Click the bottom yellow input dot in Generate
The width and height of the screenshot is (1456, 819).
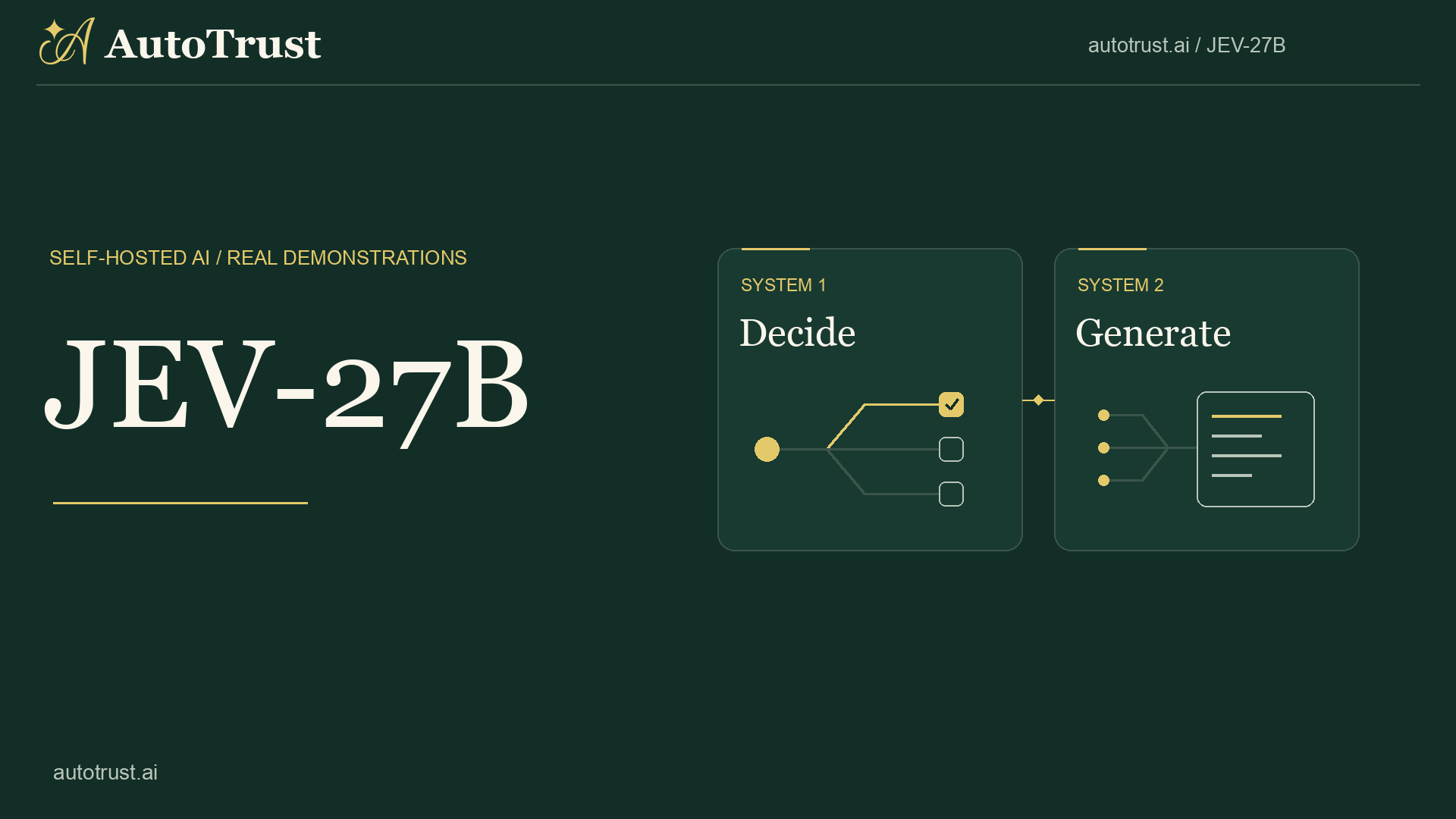click(1103, 480)
